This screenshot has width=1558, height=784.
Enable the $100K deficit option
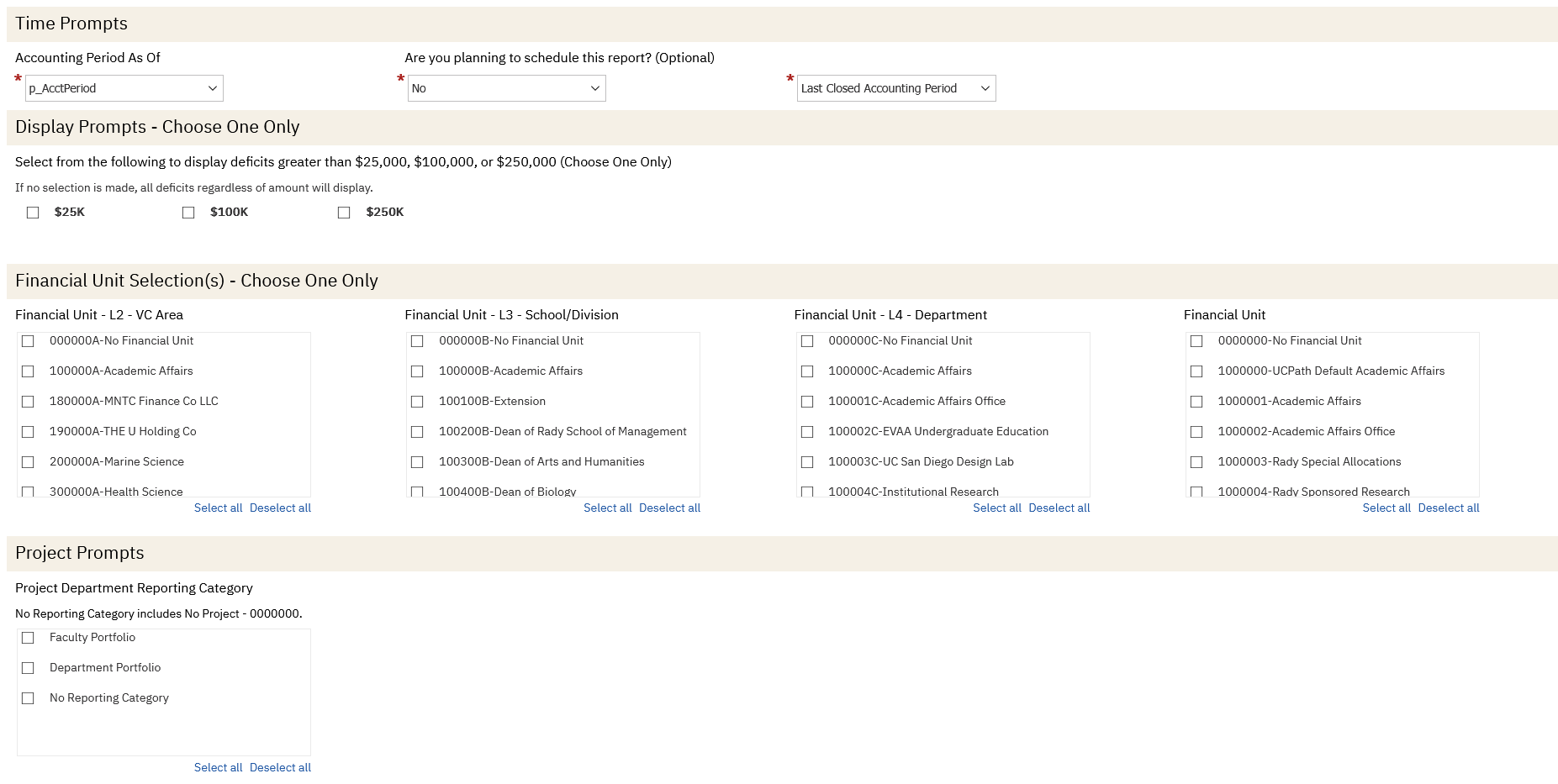point(188,213)
